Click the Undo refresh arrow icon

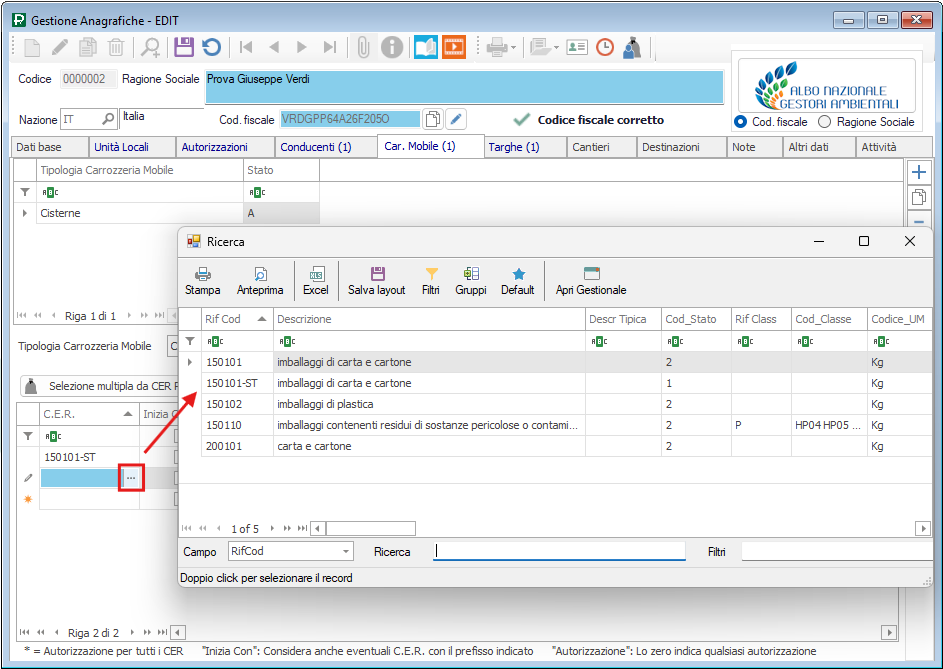[x=211, y=47]
